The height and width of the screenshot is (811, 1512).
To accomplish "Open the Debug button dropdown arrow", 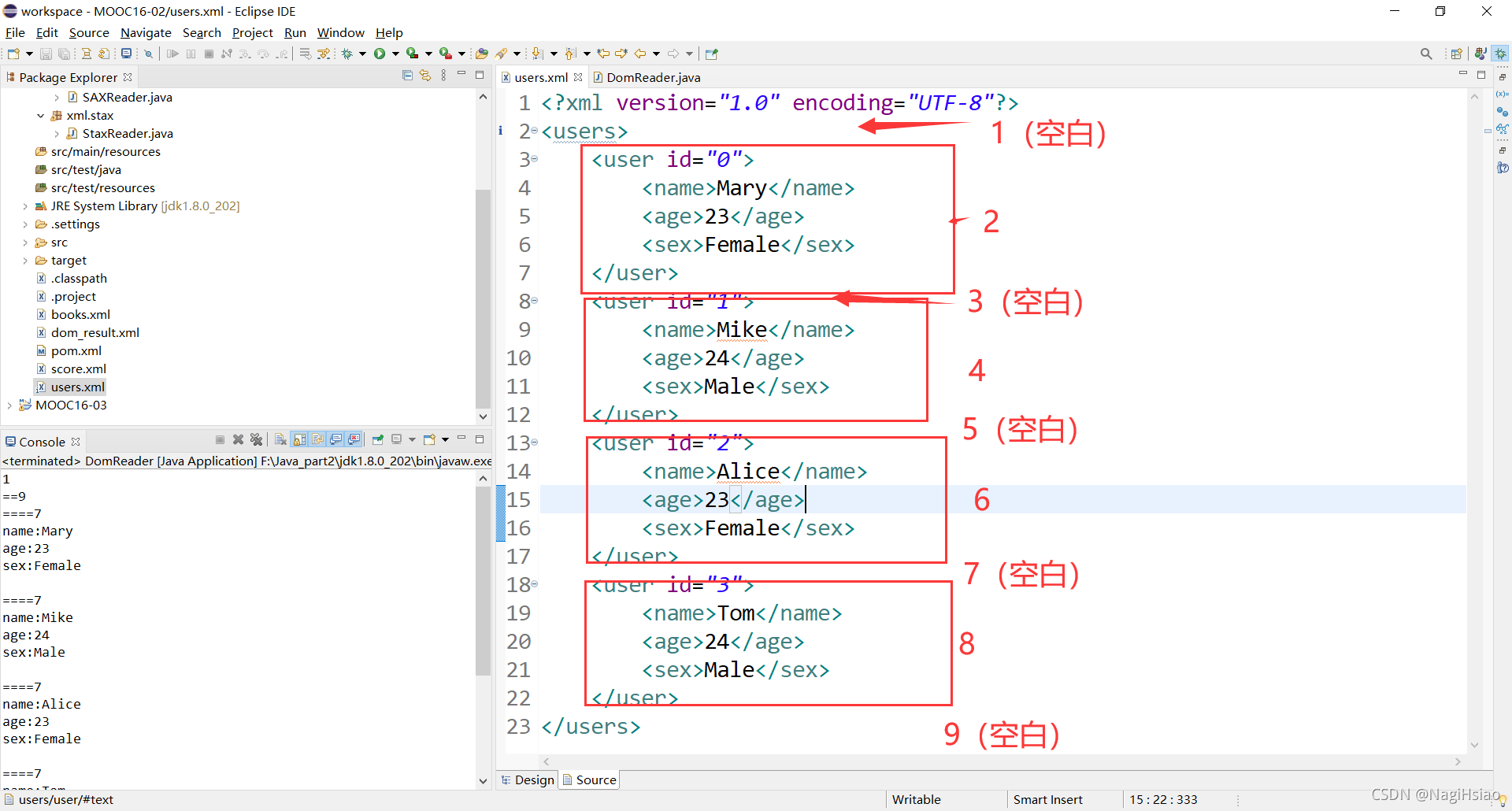I will click(362, 54).
